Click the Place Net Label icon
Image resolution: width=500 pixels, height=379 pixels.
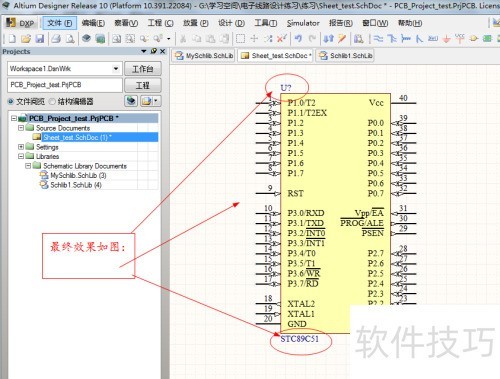[433, 39]
